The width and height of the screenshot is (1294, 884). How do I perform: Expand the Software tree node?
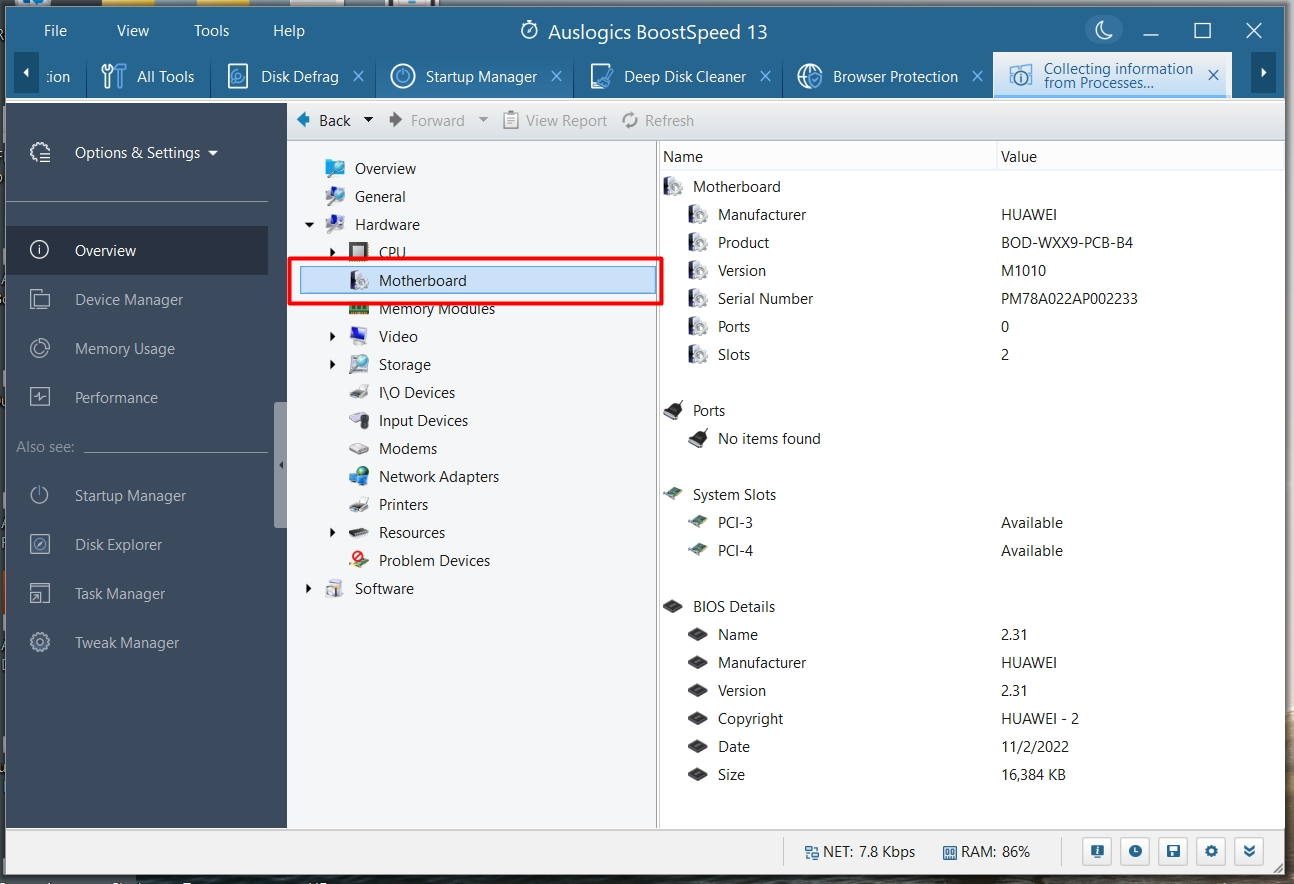pyautogui.click(x=309, y=589)
